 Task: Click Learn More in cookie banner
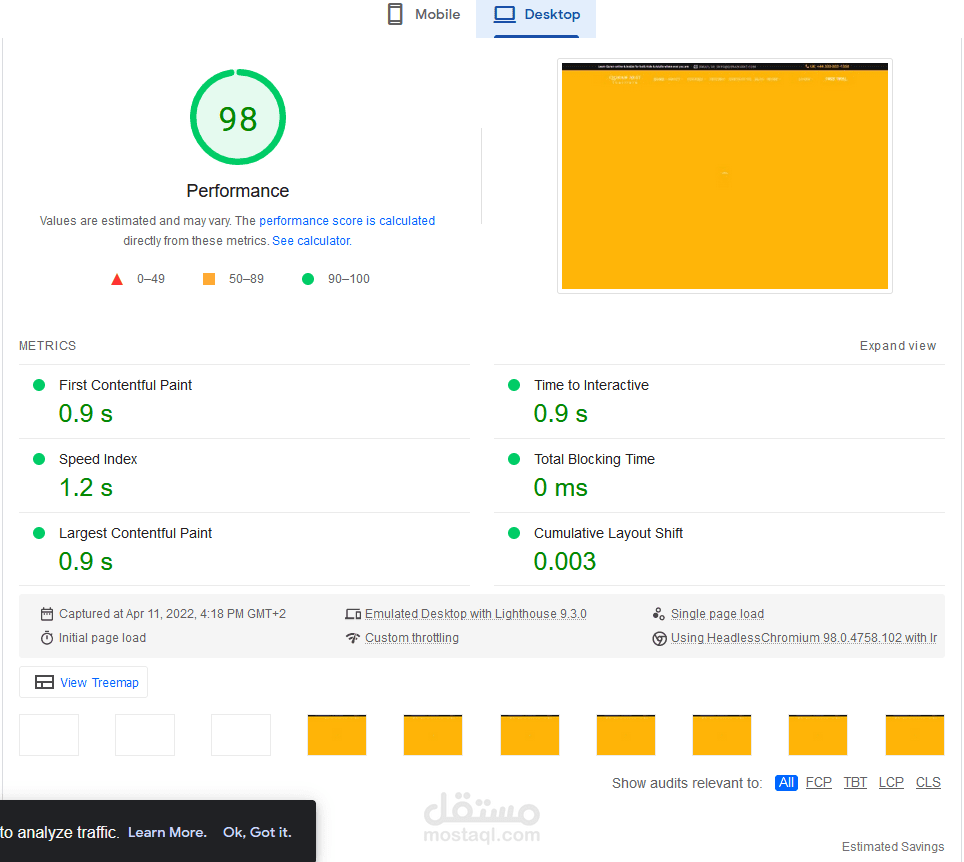coord(167,832)
